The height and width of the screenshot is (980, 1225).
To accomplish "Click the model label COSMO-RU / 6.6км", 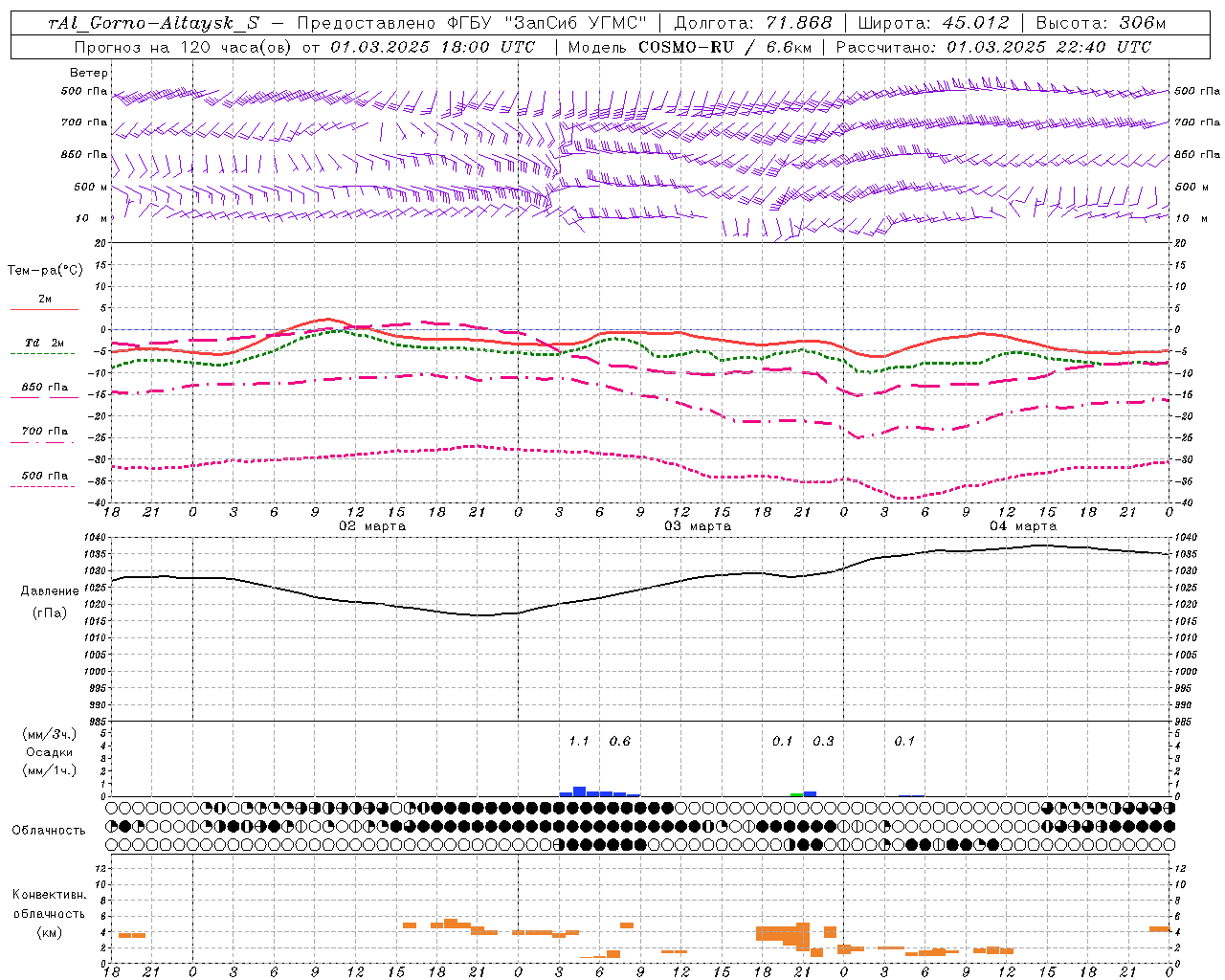I will coord(724,47).
